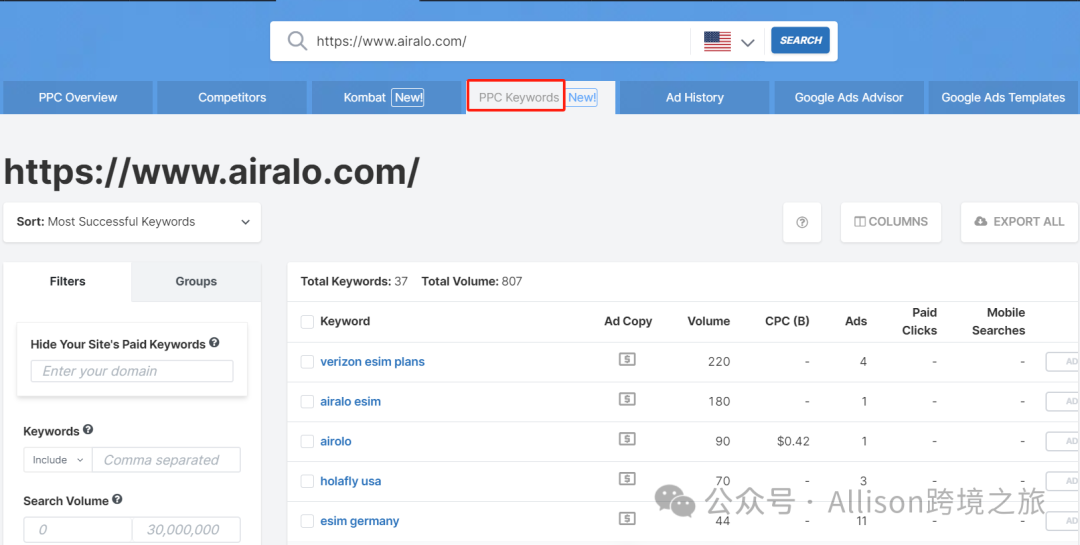Click the Comma separated keywords field

(x=167, y=460)
